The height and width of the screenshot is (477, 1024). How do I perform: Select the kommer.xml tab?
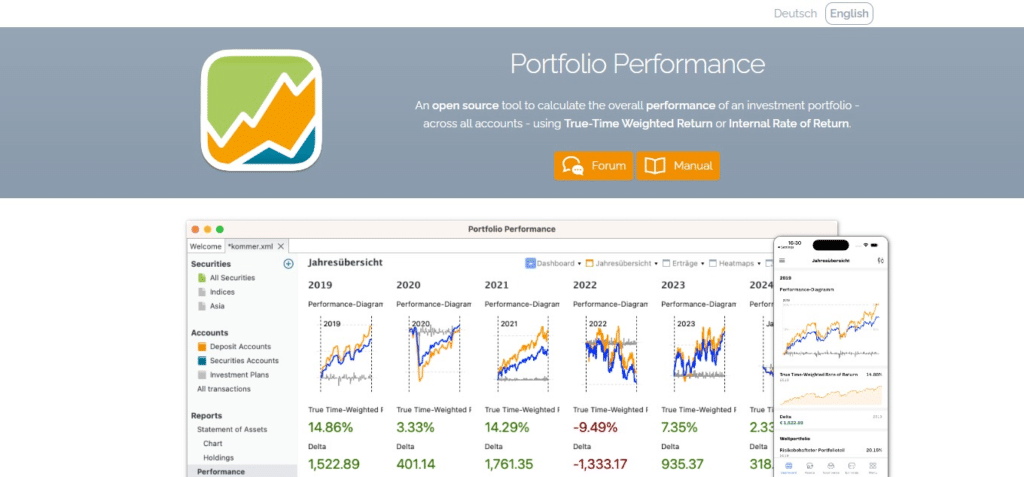(250, 246)
